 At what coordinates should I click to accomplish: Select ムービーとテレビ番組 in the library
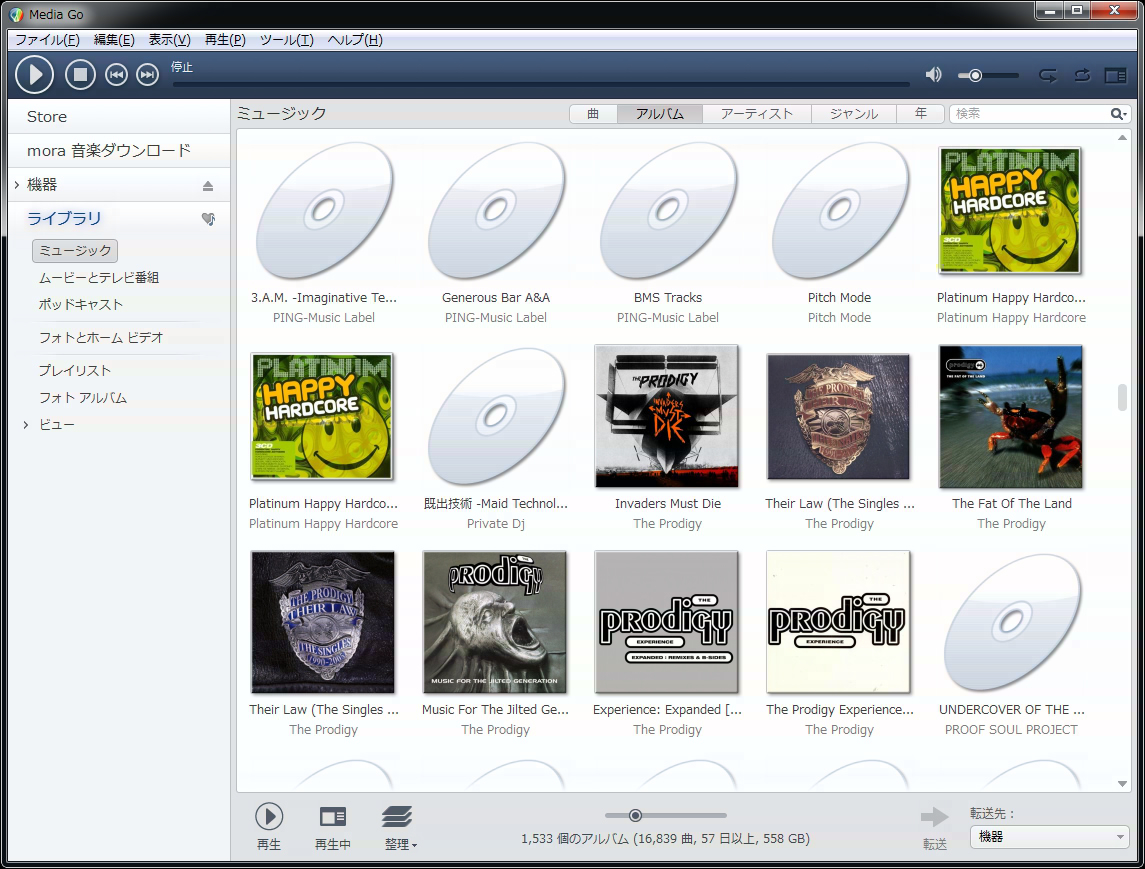coord(99,277)
